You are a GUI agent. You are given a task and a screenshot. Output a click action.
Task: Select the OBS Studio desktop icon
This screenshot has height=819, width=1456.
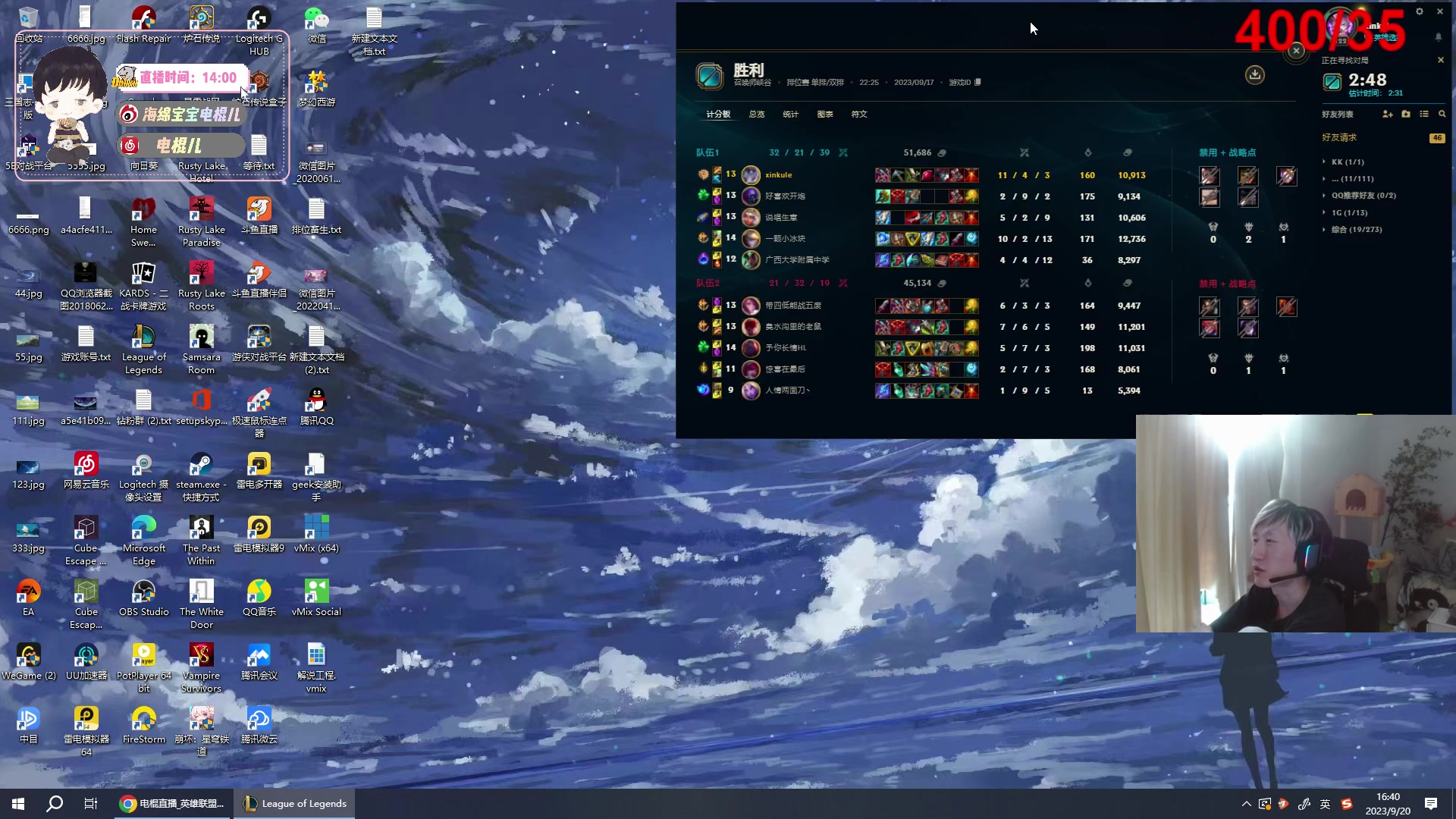coord(143,598)
